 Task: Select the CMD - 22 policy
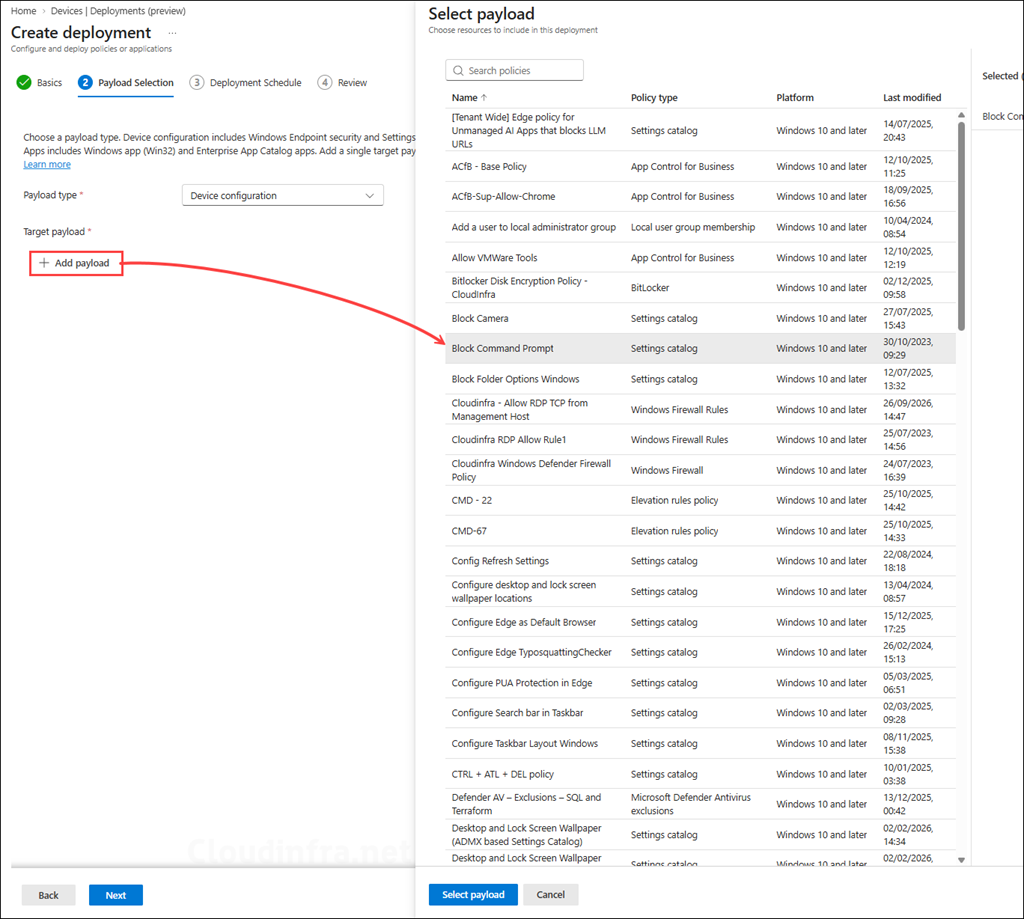[x=700, y=500]
